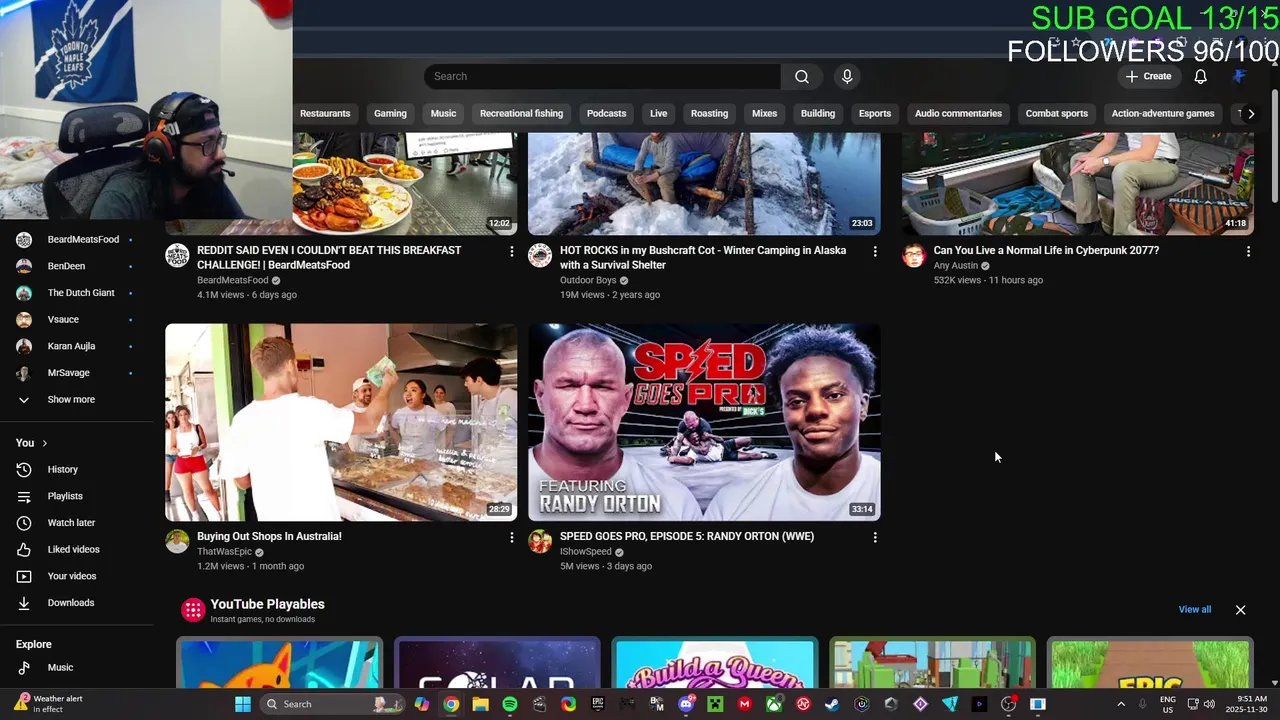The image size is (1280, 720).
Task: Open Spotify from the taskbar
Action: 510,704
